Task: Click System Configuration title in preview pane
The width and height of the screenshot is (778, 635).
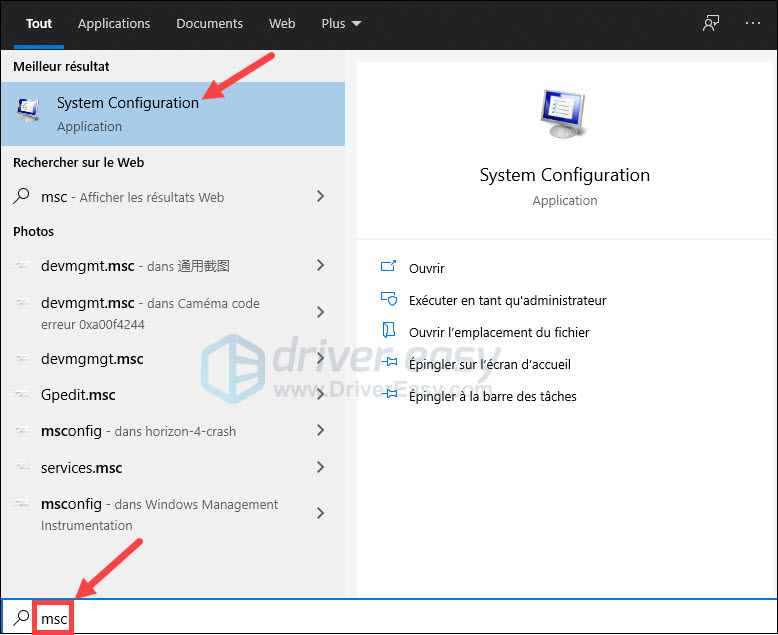Action: pos(564,176)
